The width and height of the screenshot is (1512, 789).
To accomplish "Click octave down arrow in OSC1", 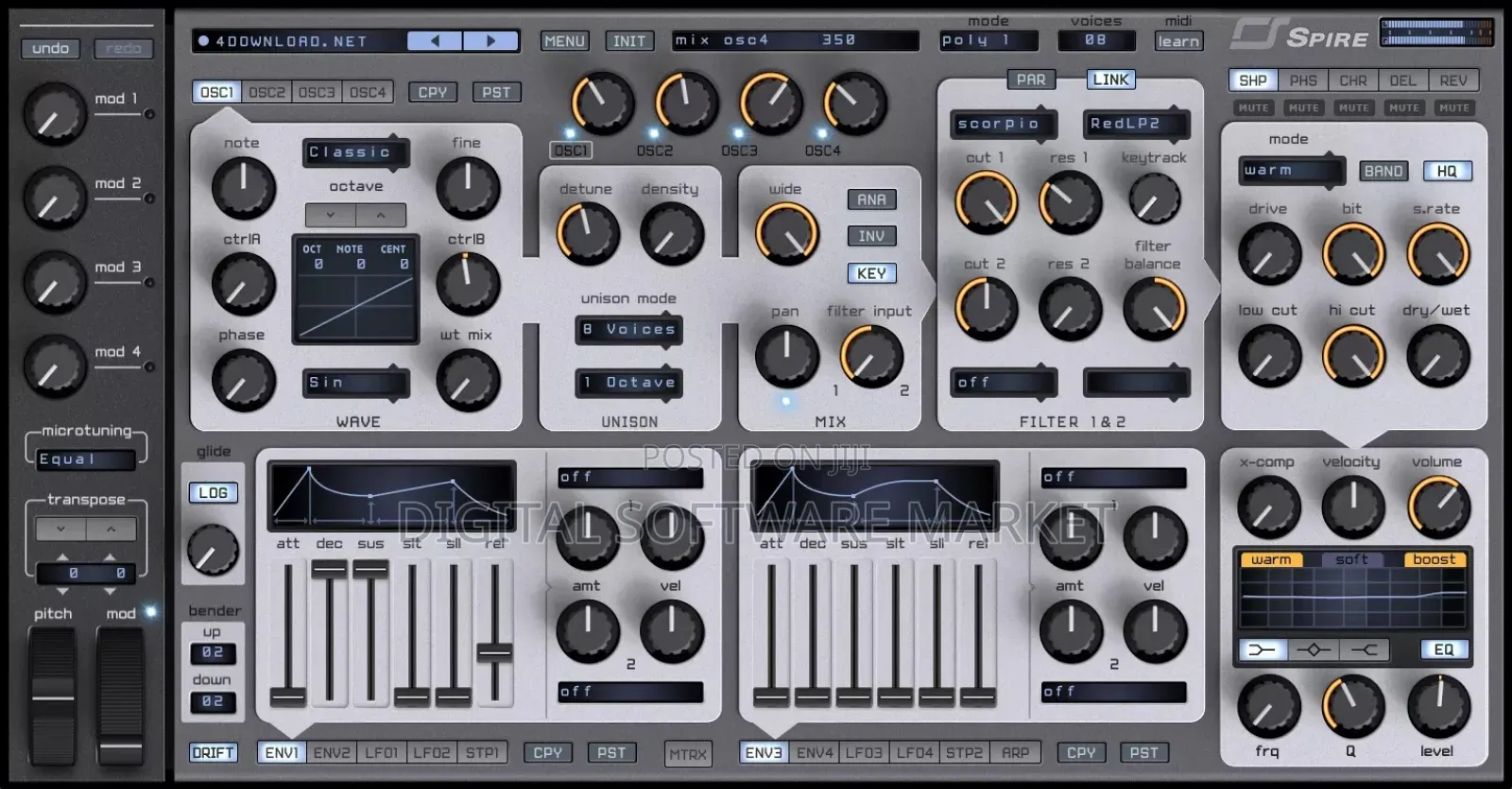I will [x=330, y=215].
